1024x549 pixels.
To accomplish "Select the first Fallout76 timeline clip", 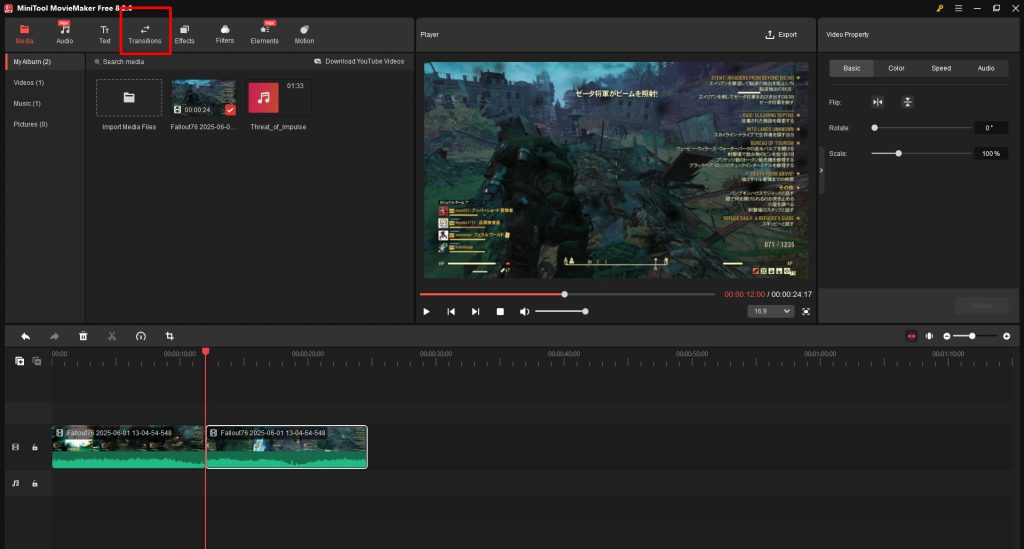I will click(x=128, y=447).
